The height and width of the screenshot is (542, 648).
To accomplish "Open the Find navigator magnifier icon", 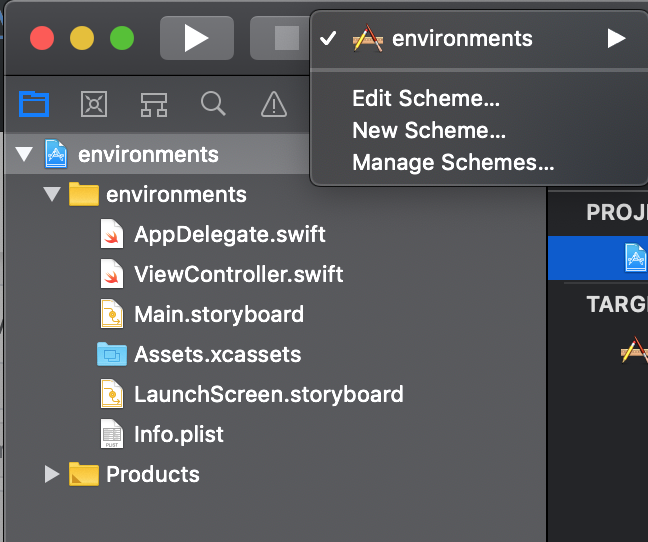I will [213, 103].
